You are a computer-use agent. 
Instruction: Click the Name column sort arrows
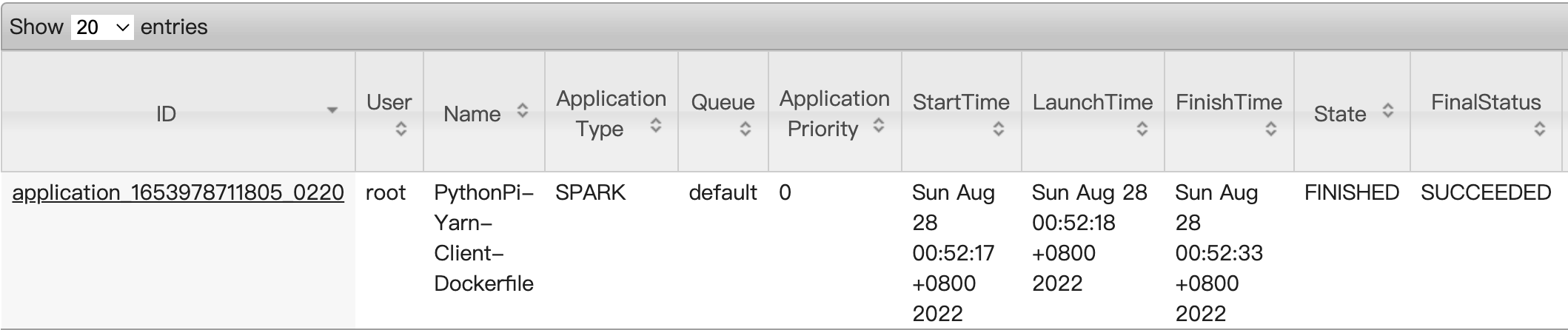click(x=523, y=111)
